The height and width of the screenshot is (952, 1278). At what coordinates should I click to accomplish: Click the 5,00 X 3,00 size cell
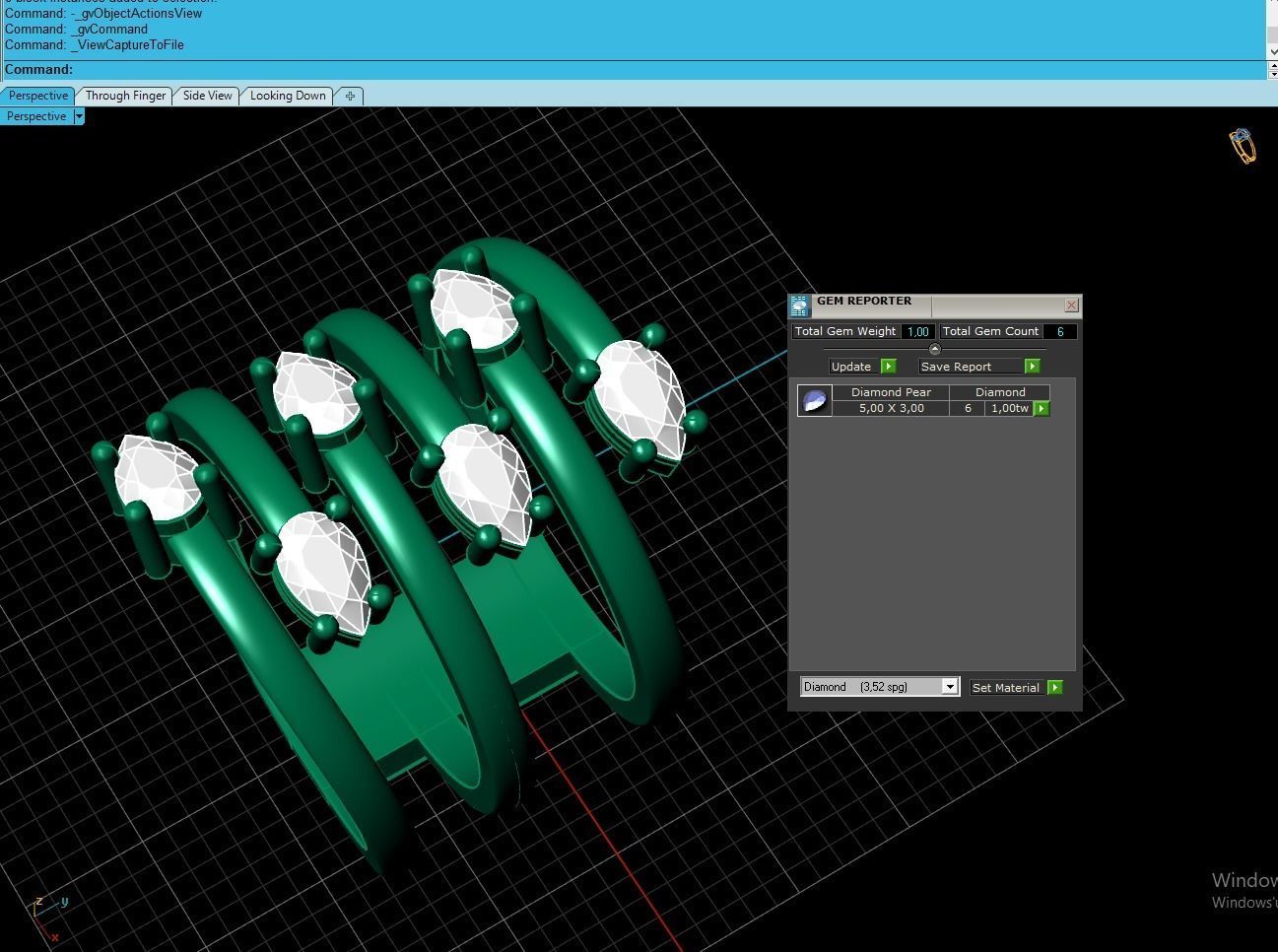(891, 408)
